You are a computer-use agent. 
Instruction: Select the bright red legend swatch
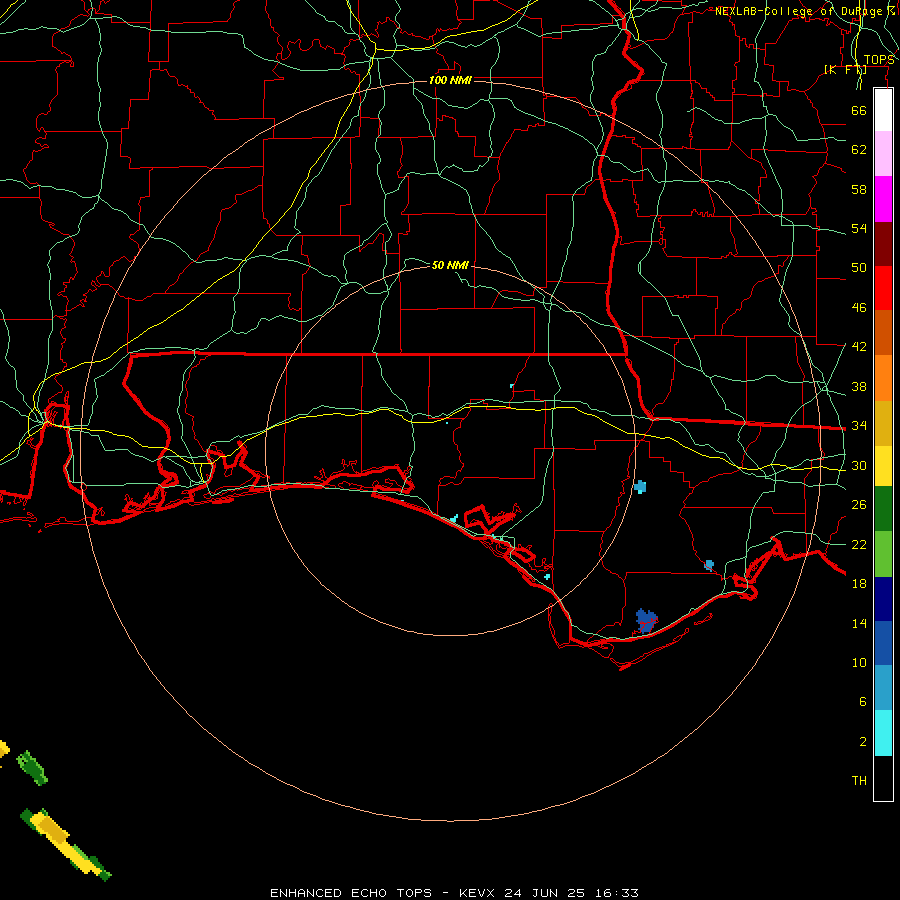tap(883, 288)
